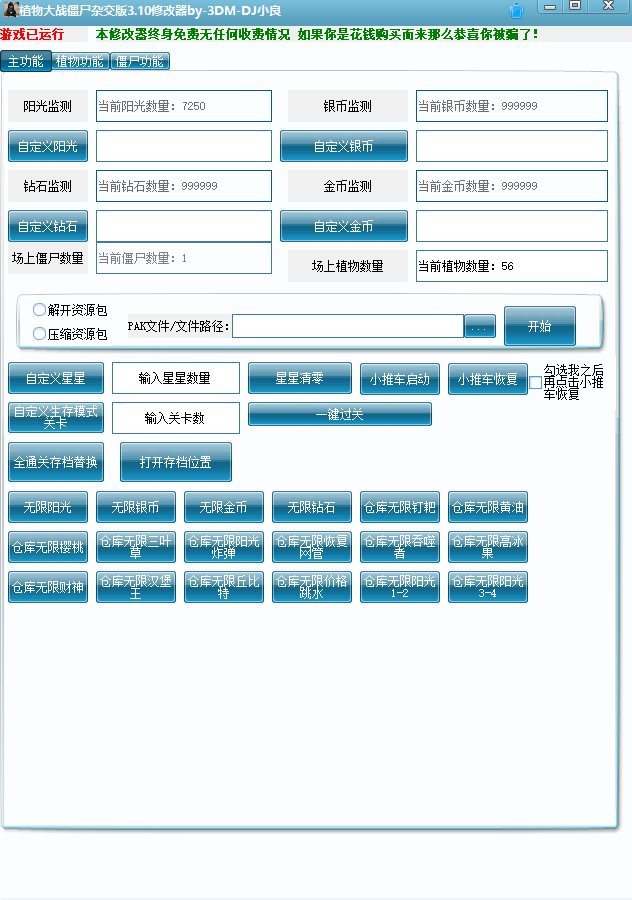Enable 无限钻石 cheat

312,507
